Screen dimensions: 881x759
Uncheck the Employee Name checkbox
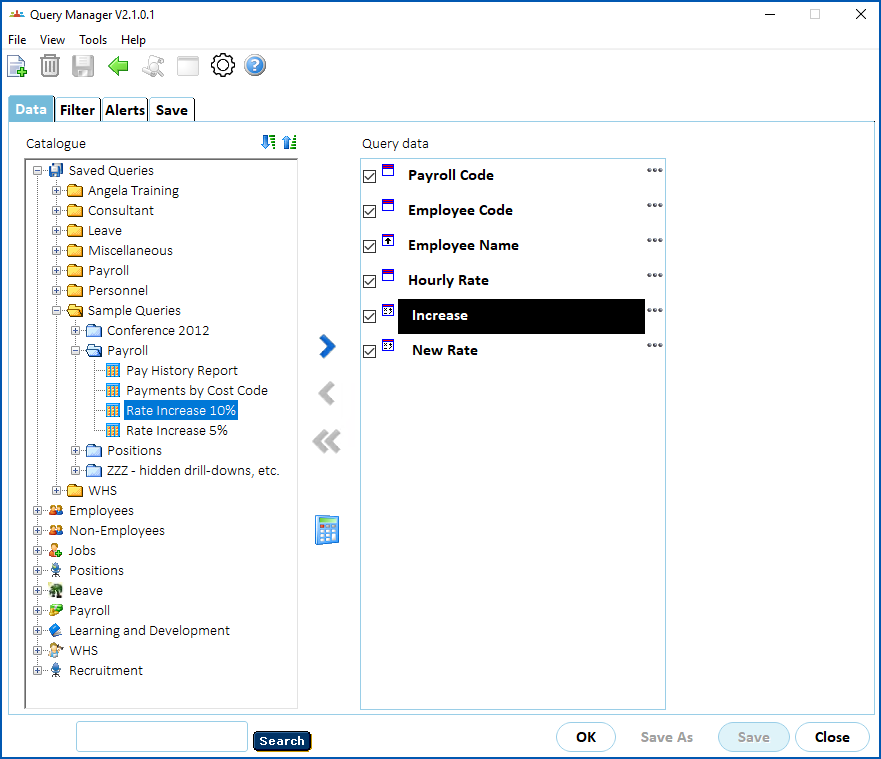(370, 246)
